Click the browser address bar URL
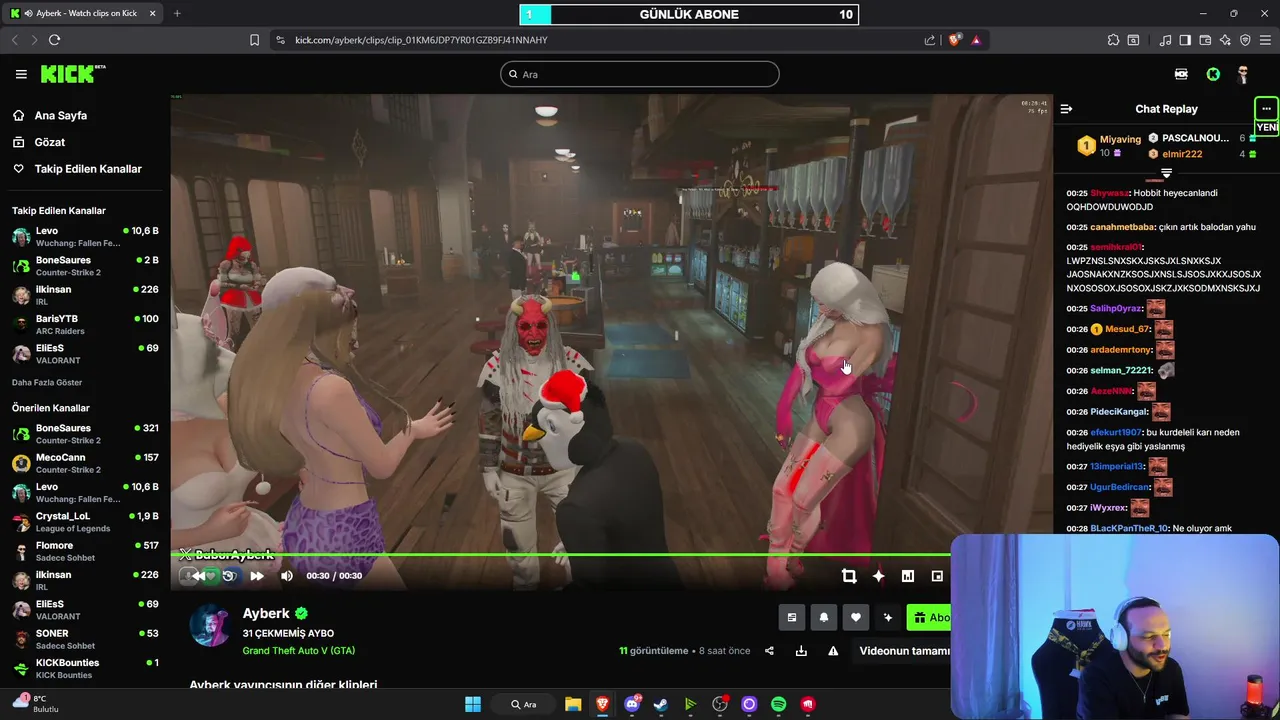The height and width of the screenshot is (720, 1280). (x=421, y=40)
